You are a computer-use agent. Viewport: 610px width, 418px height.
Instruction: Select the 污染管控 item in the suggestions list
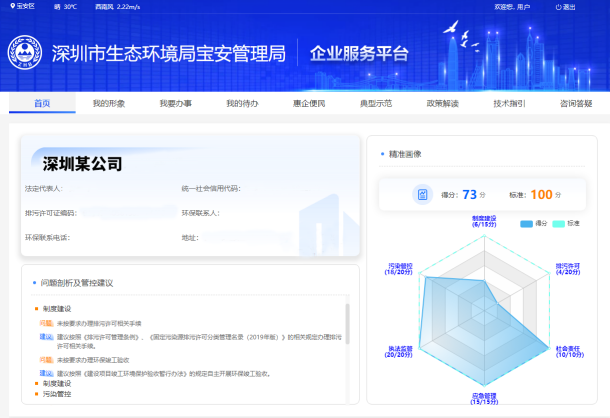coord(56,395)
